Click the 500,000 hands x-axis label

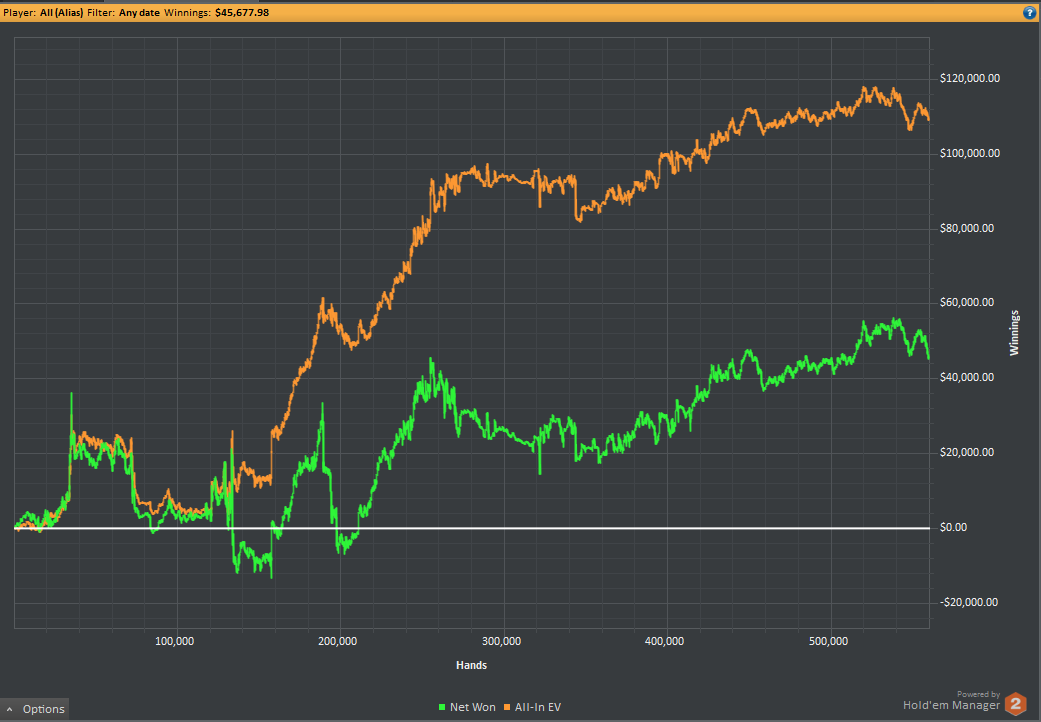point(831,642)
